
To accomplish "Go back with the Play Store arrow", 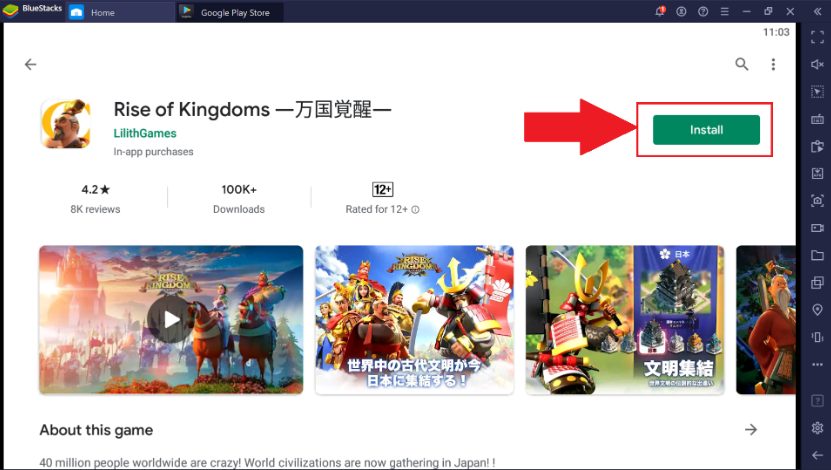I will tap(31, 65).
